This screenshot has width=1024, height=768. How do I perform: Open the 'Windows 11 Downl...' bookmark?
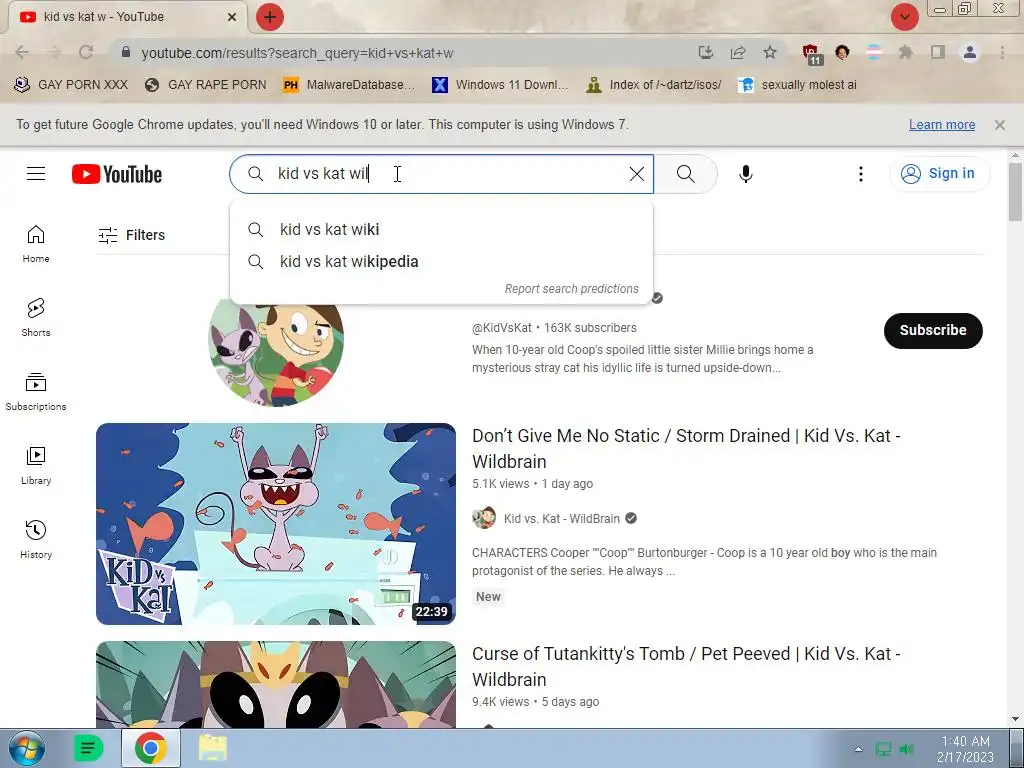500,85
